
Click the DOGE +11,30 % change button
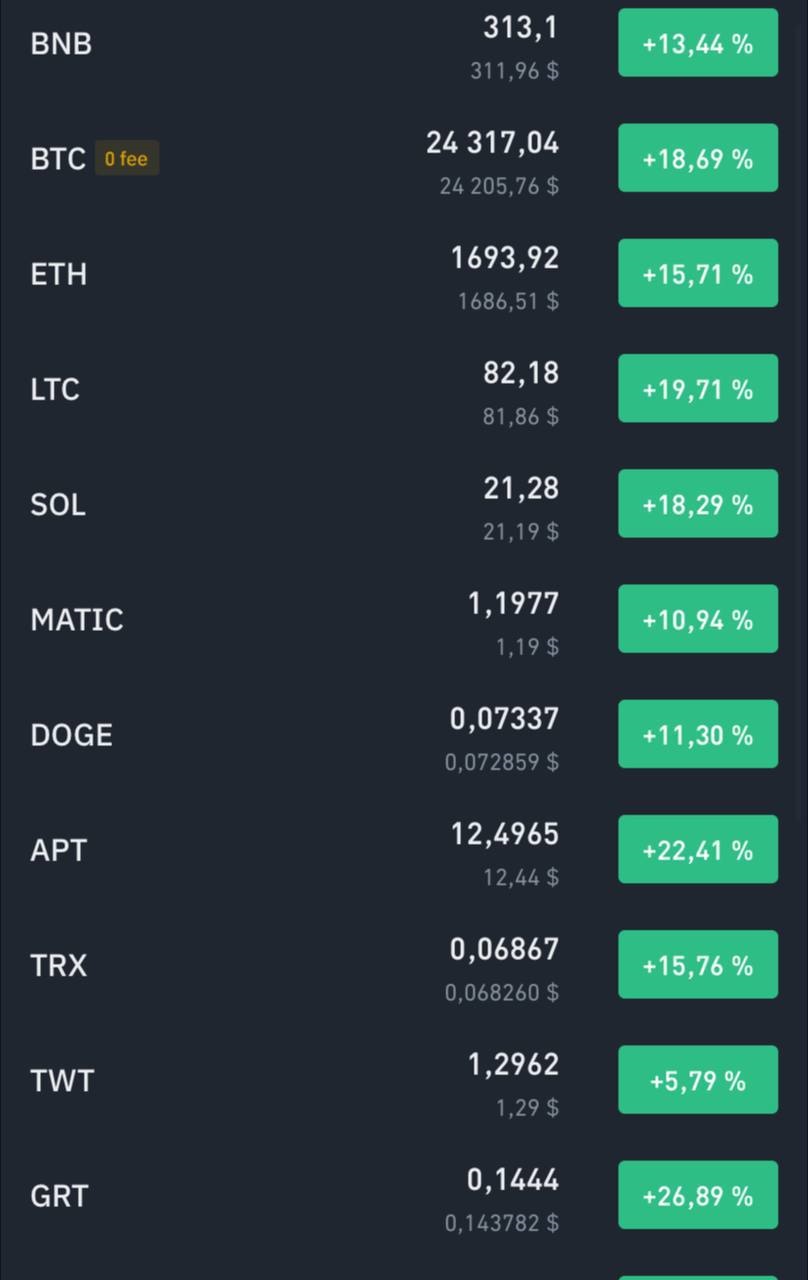(x=698, y=734)
